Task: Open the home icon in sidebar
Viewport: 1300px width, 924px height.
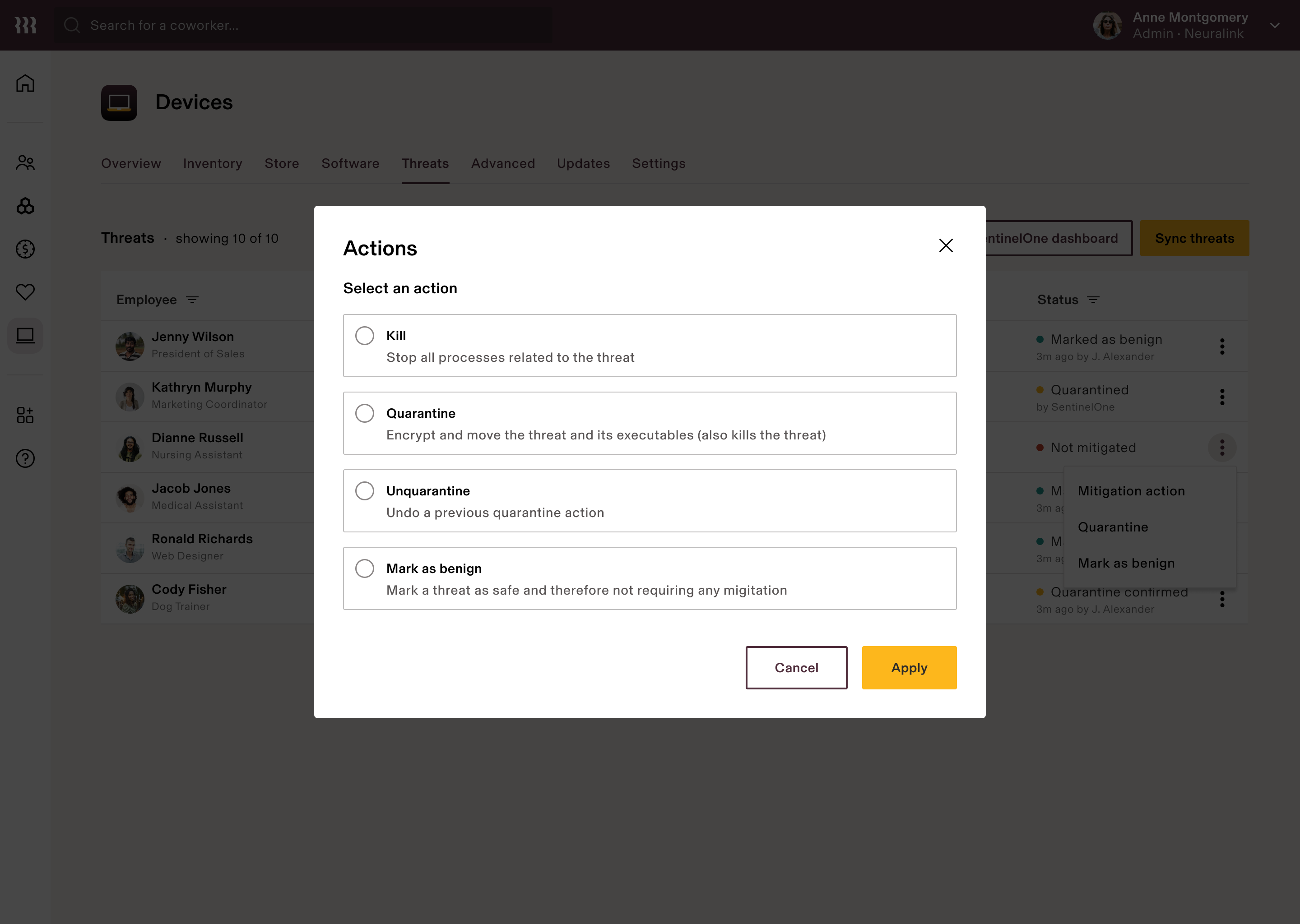Action: click(25, 83)
